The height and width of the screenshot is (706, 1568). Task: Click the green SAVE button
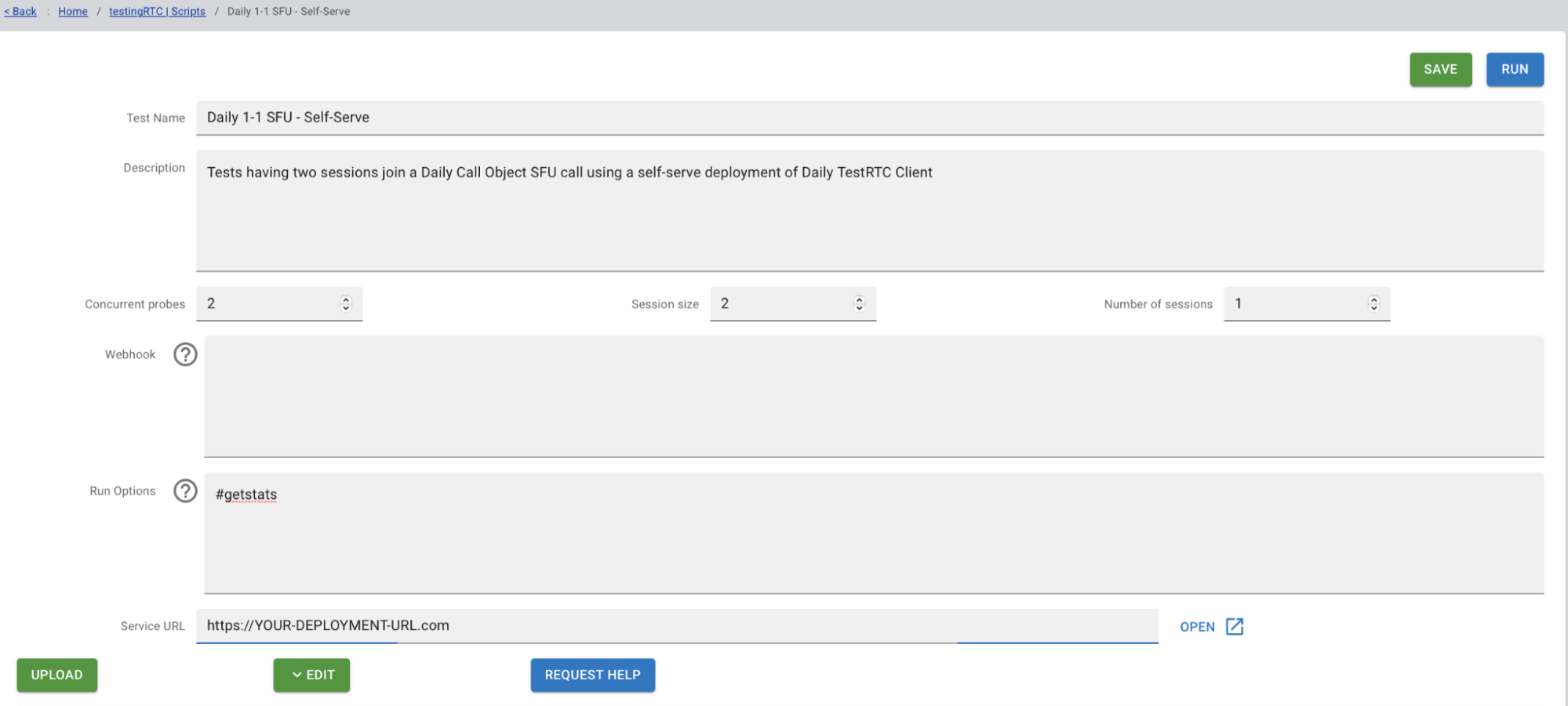pyautogui.click(x=1440, y=69)
